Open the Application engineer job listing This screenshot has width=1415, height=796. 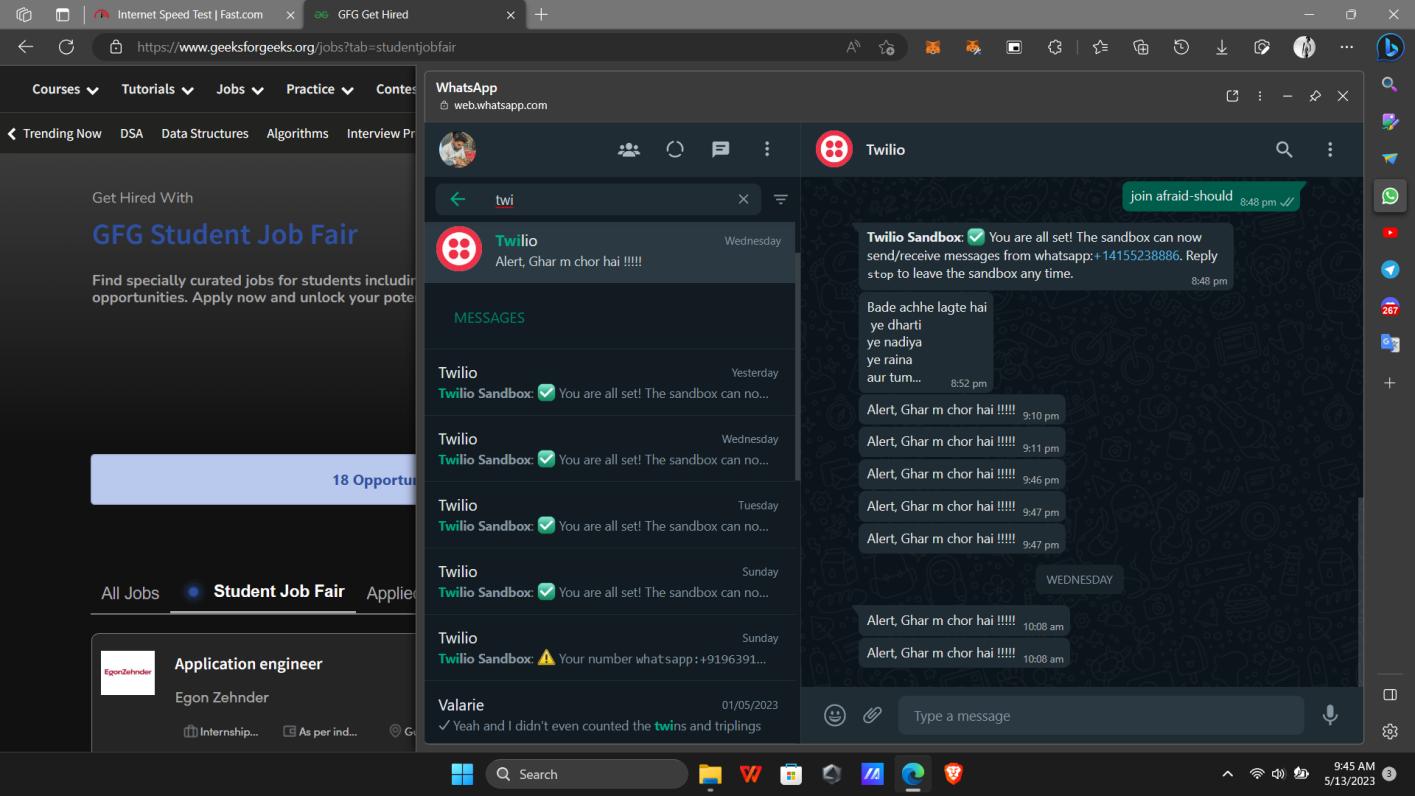(x=248, y=664)
